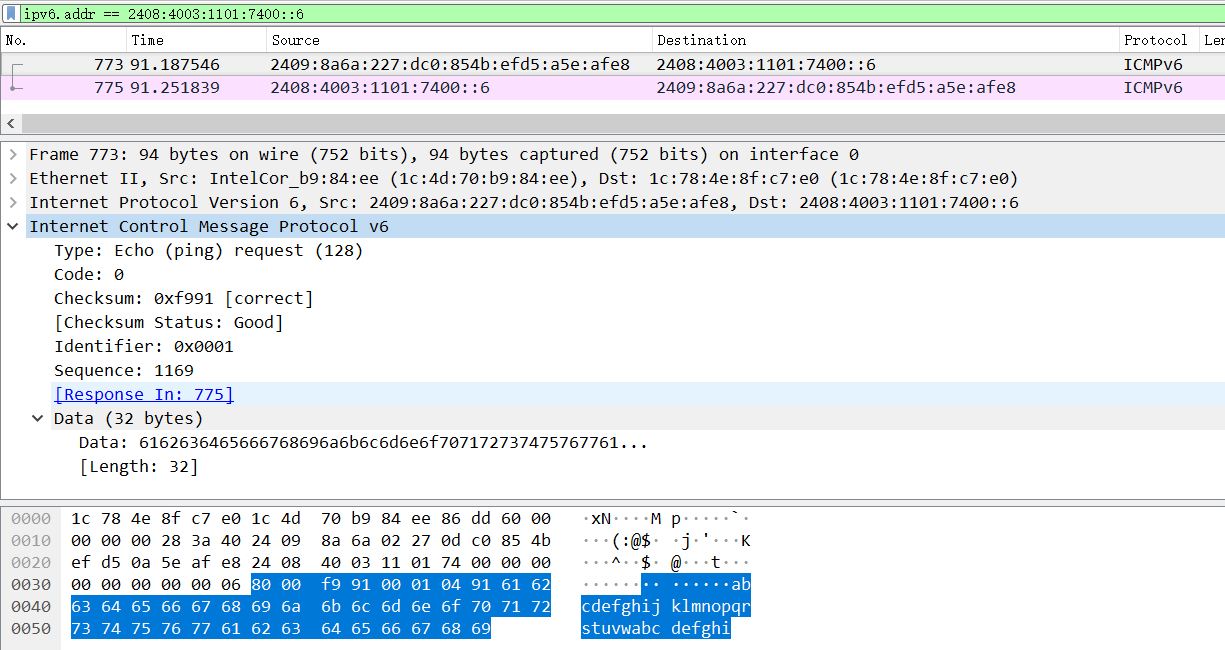Image resolution: width=1225 pixels, height=650 pixels.
Task: Open the Response In: 775 link
Action: pos(144,395)
